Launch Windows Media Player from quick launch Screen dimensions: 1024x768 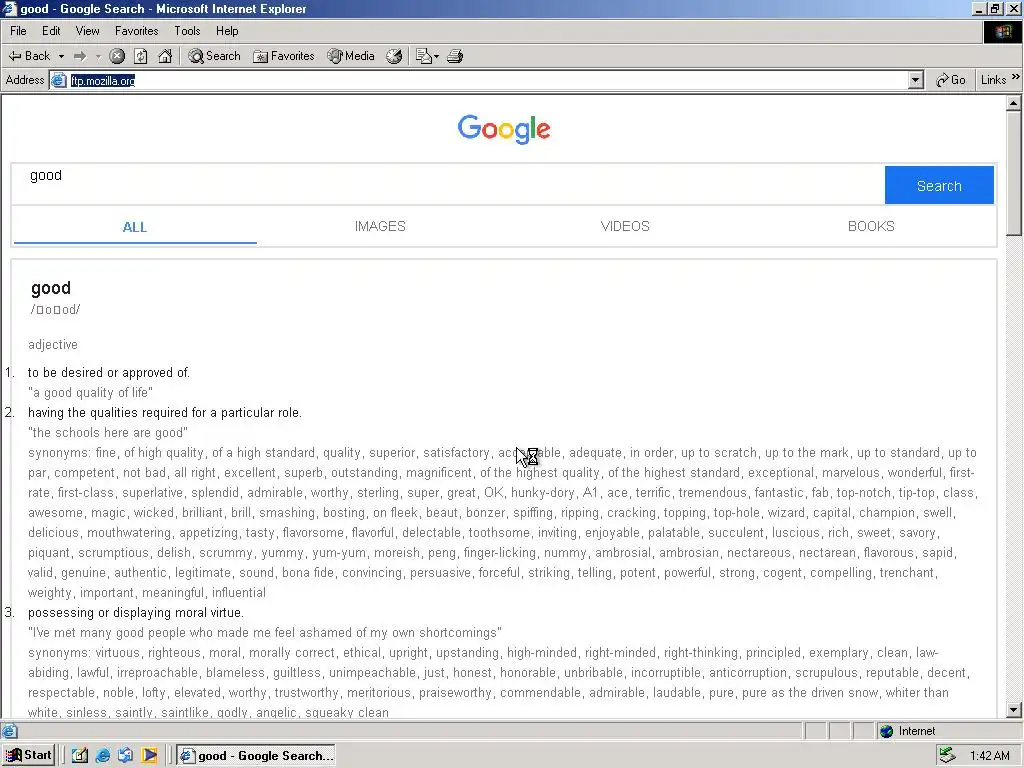point(149,756)
